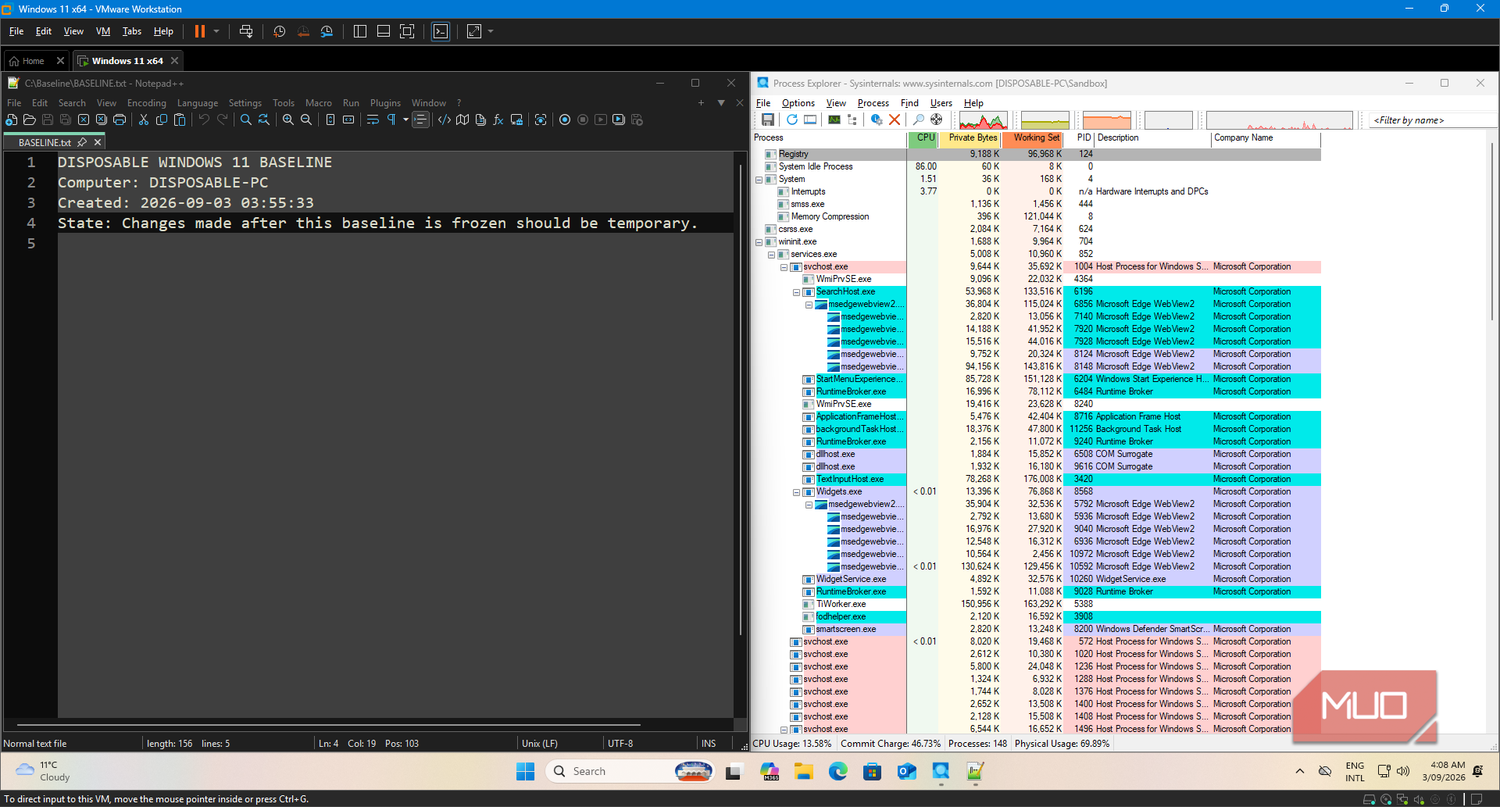Open the dropdown arrow beside VMware Pause

click(216, 31)
